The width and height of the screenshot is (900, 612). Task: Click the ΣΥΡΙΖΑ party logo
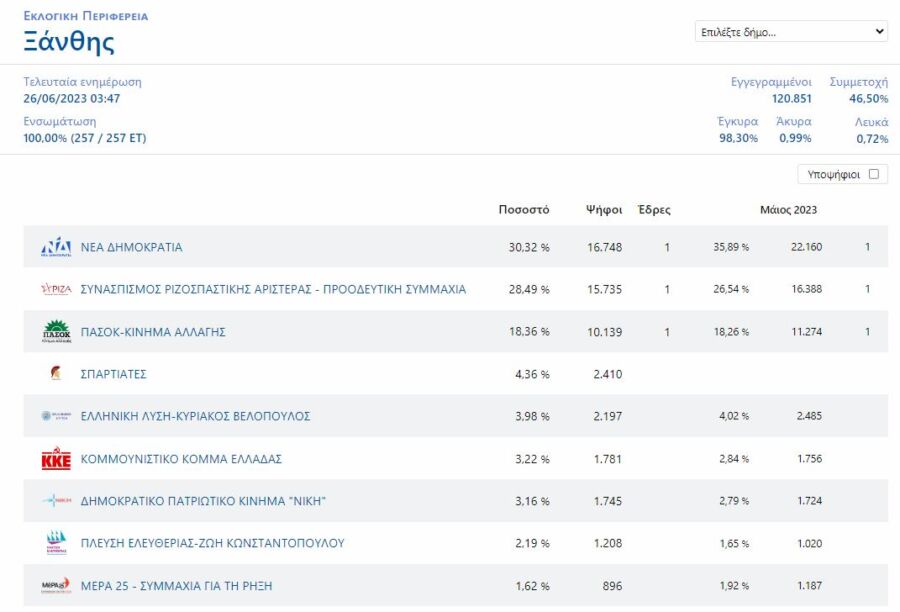[56, 289]
